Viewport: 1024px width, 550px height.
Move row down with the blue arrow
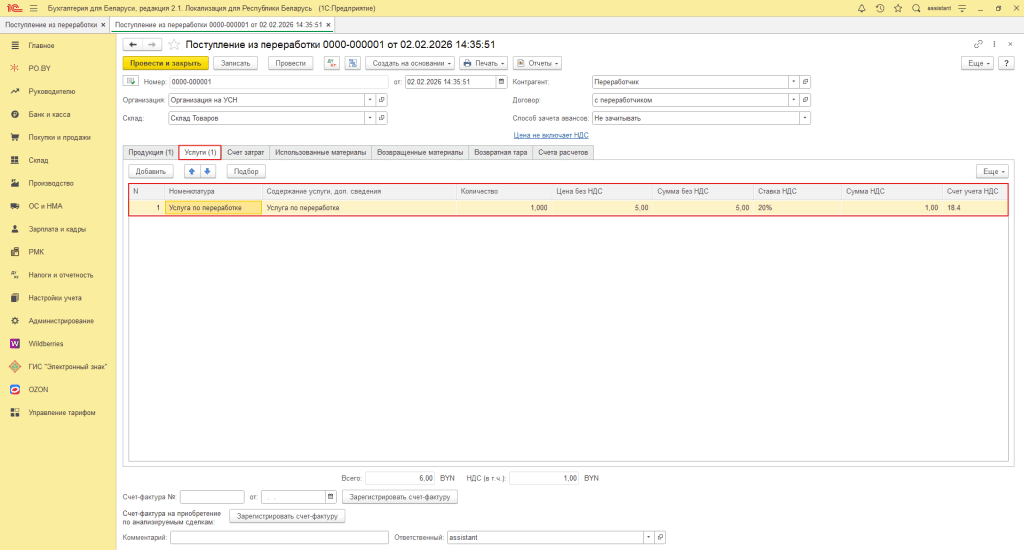(x=208, y=171)
